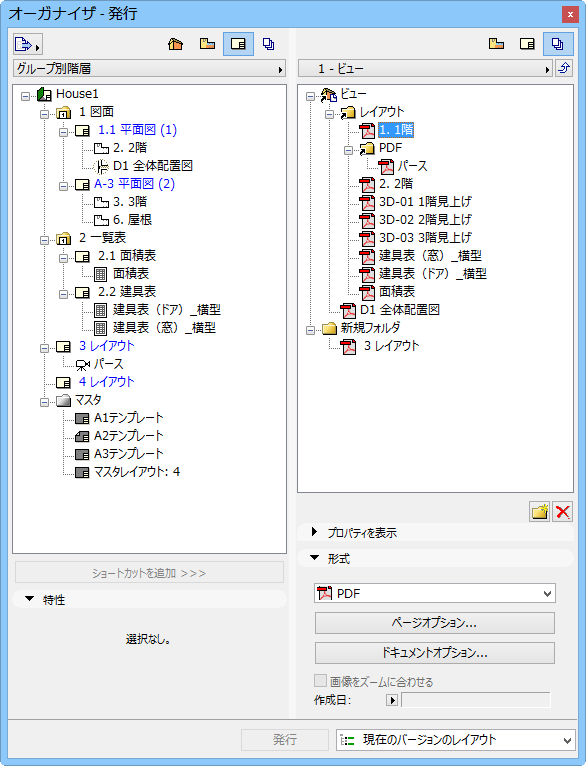This screenshot has width=586, height=766.
Task: Click the マスタ folder icon
Action: point(63,401)
